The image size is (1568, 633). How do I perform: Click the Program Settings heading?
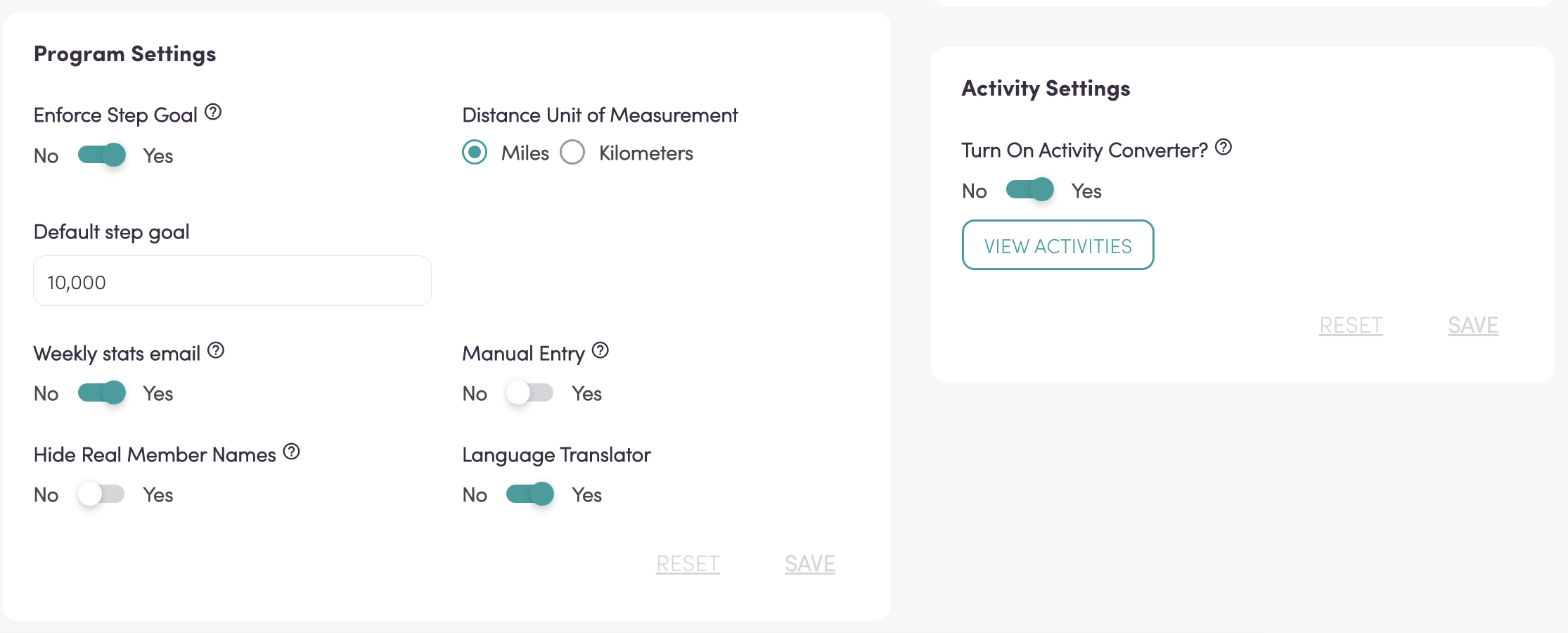pos(125,54)
